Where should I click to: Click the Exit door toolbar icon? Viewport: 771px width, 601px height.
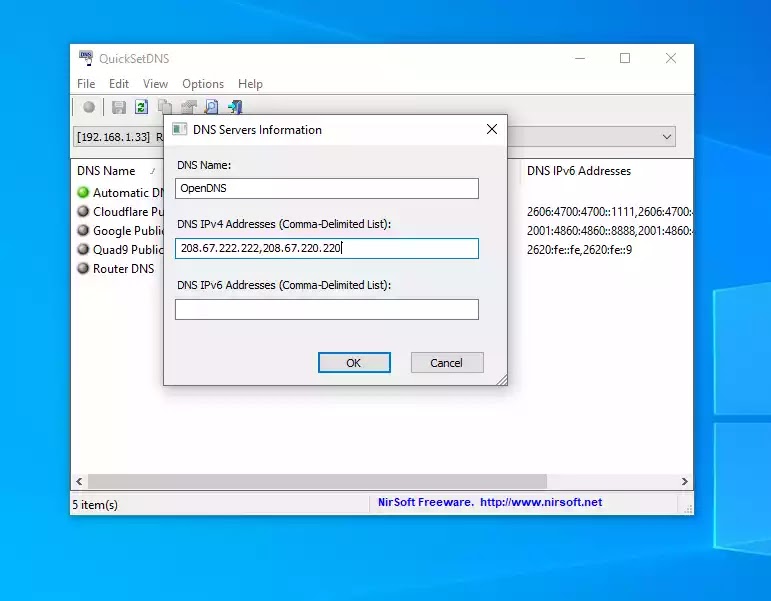tap(235, 107)
